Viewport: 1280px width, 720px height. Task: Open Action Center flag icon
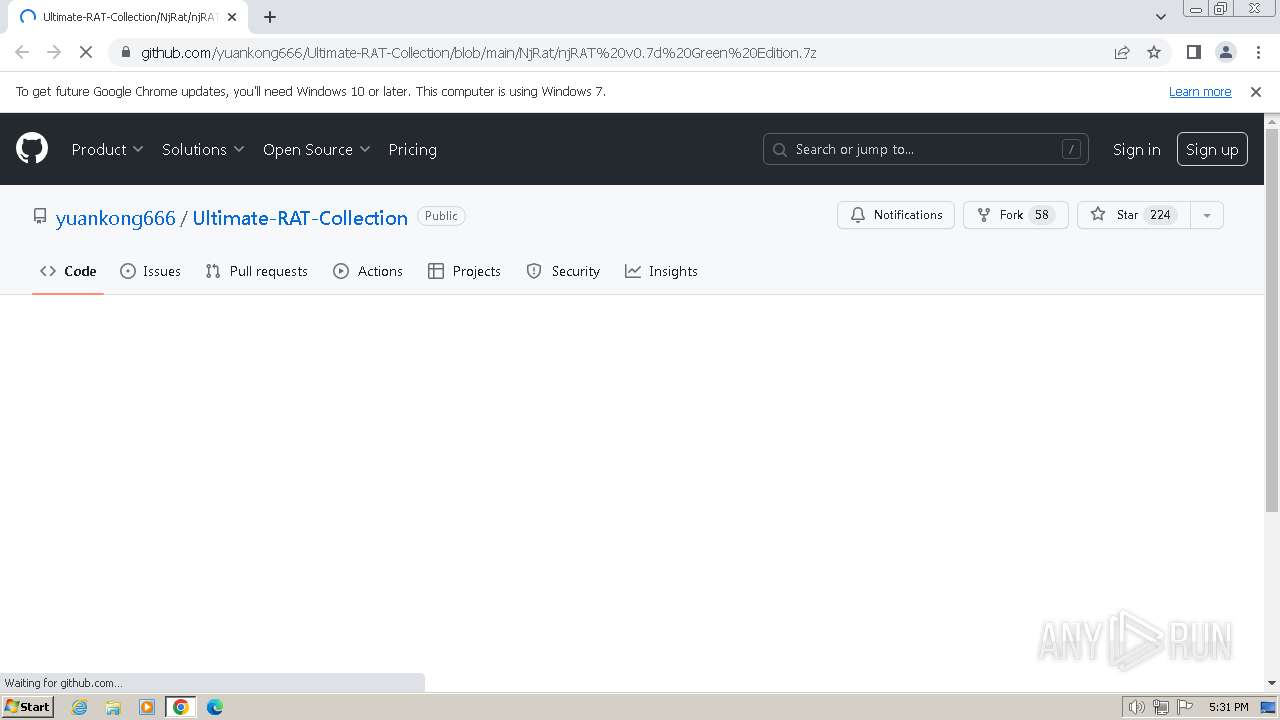pyautogui.click(x=1185, y=707)
